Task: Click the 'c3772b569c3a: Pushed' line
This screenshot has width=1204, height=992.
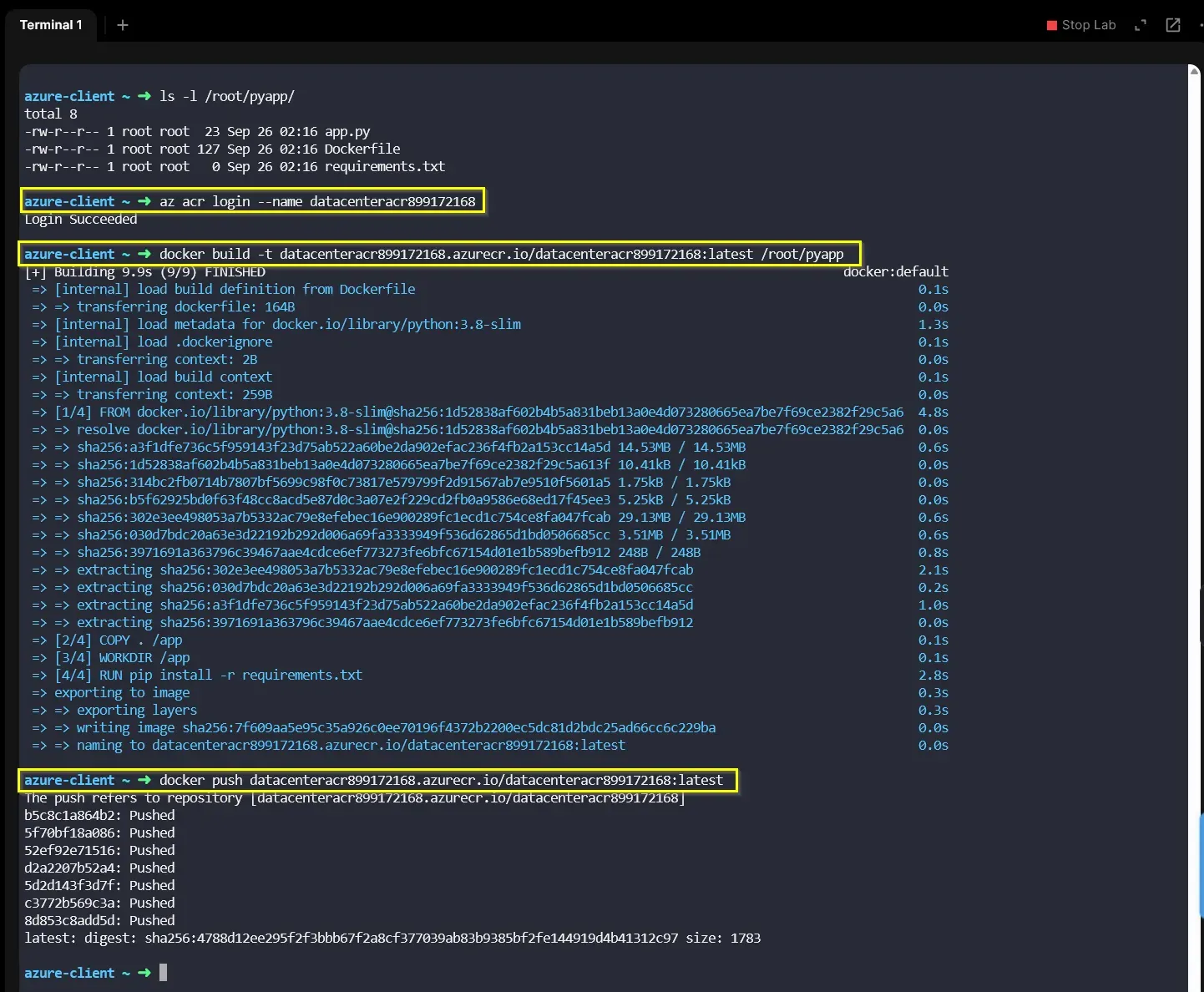Action: coord(99,903)
